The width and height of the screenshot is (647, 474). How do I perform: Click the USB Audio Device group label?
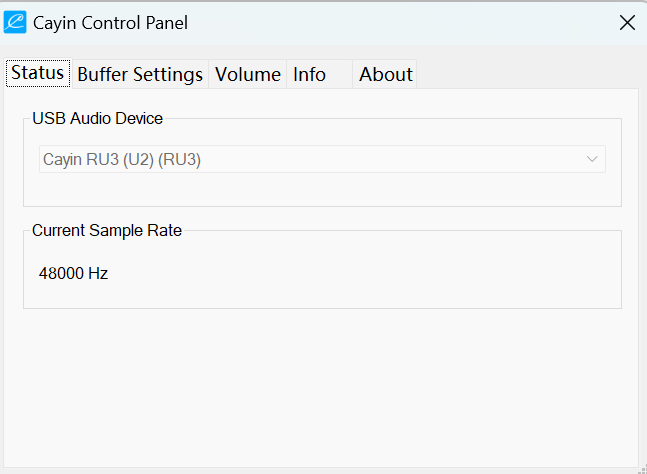[97, 118]
